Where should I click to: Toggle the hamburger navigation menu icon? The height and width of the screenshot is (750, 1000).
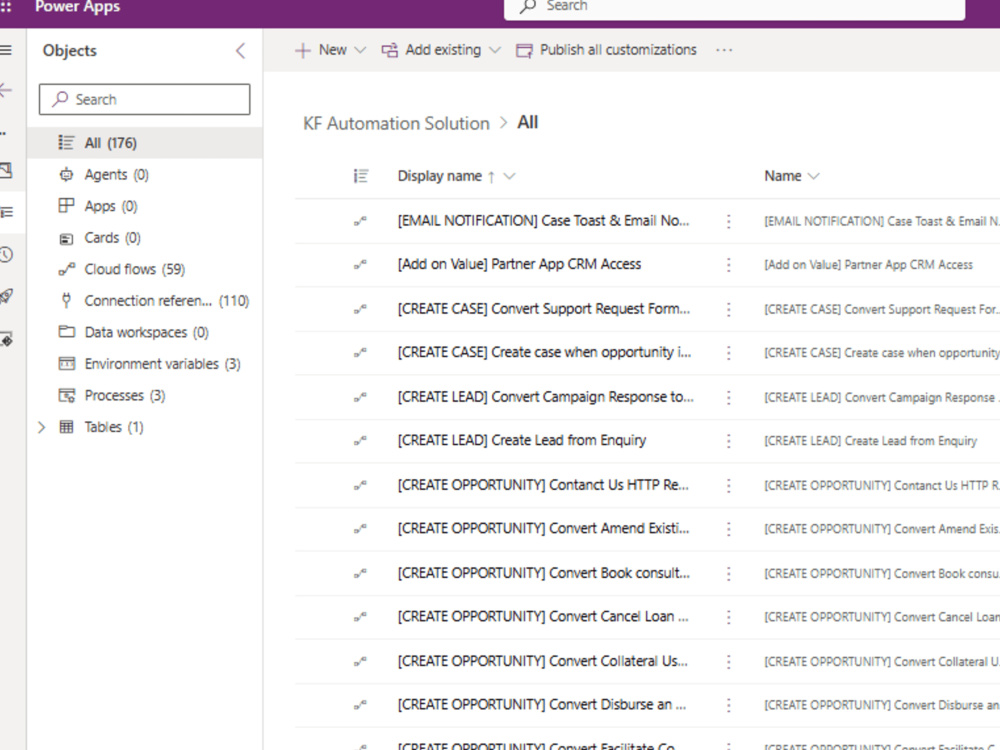coord(6,50)
